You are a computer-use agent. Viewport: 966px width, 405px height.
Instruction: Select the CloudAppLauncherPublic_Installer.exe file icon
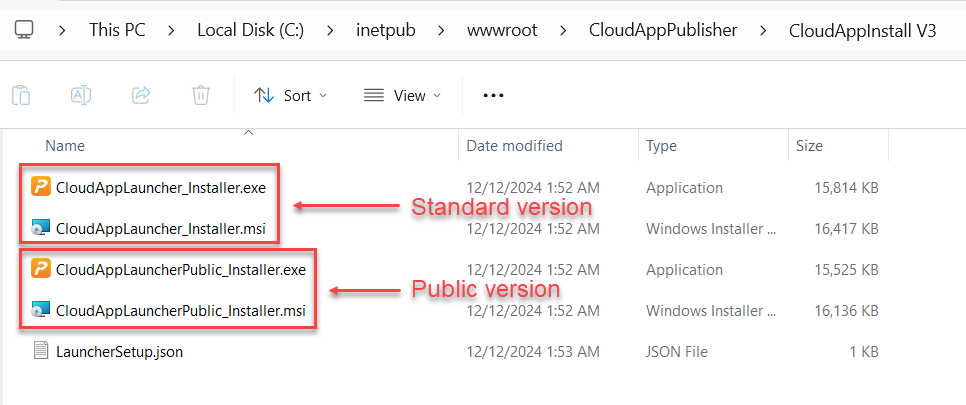coord(41,269)
